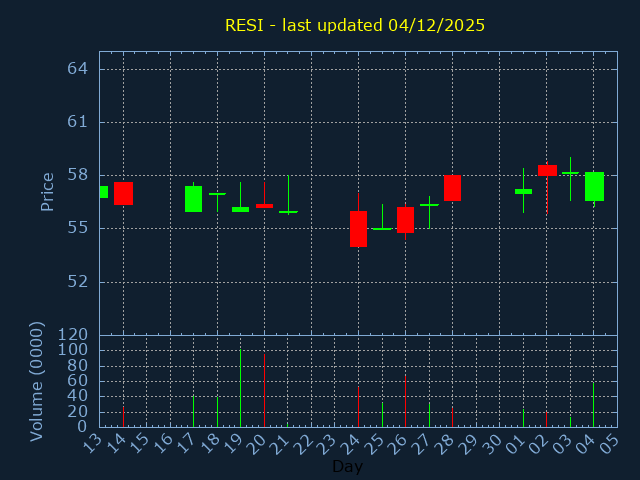Select the green volume bar on day 25
This screenshot has width=640, height=480.
[382, 414]
